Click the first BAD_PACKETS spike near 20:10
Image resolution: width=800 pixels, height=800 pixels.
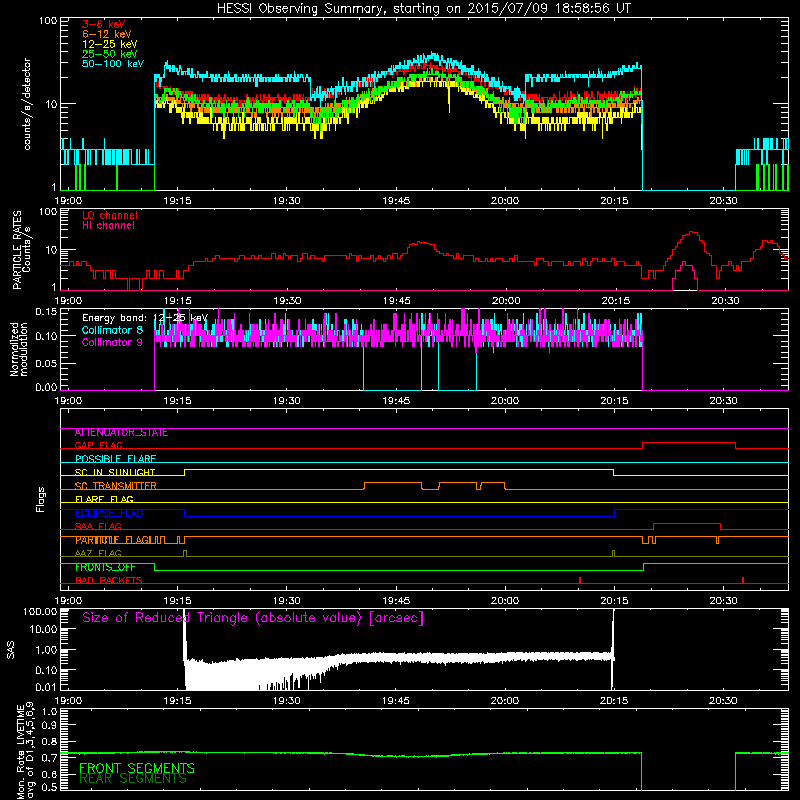pos(580,580)
